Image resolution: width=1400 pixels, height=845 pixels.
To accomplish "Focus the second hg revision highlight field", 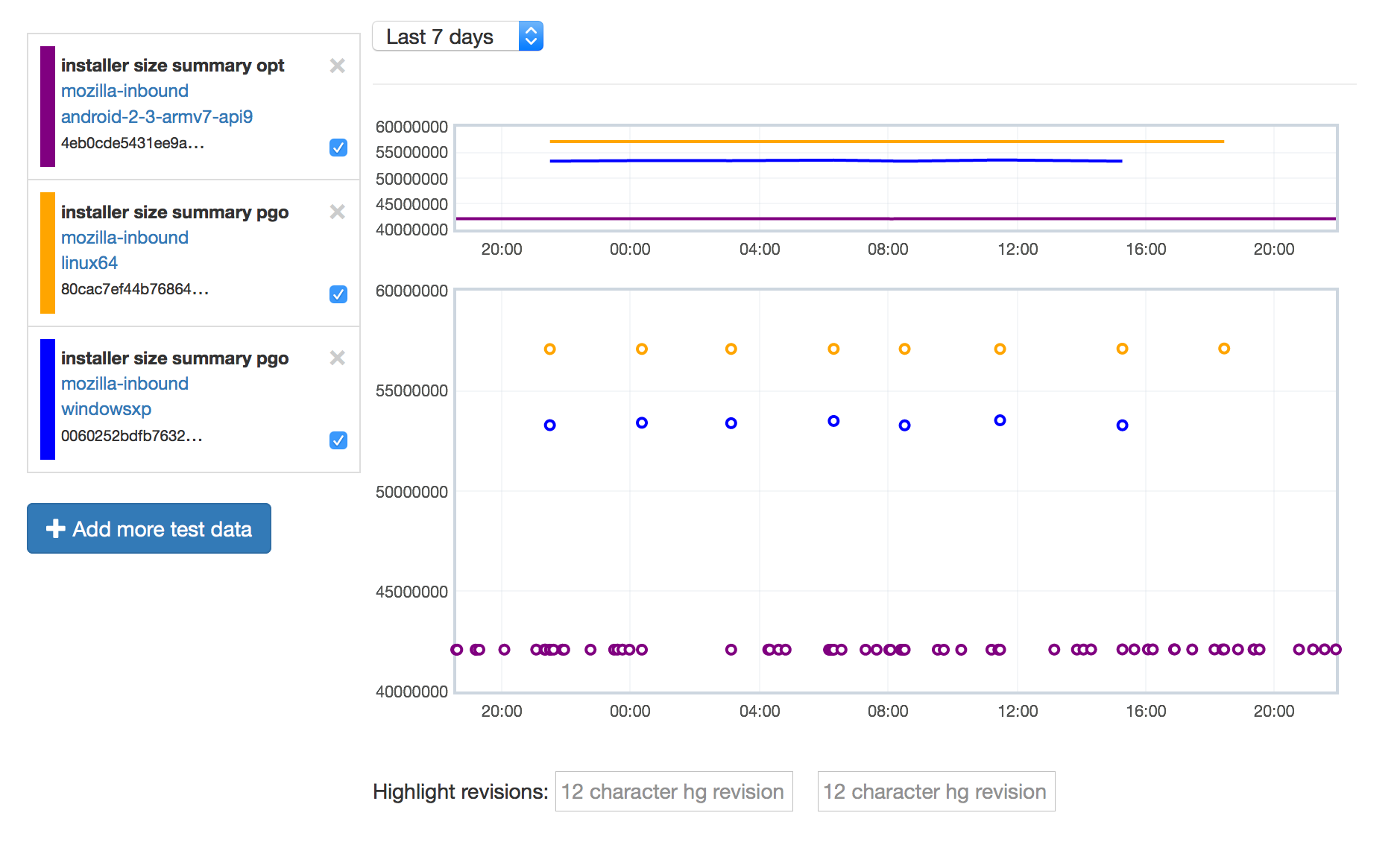I will 936,791.
